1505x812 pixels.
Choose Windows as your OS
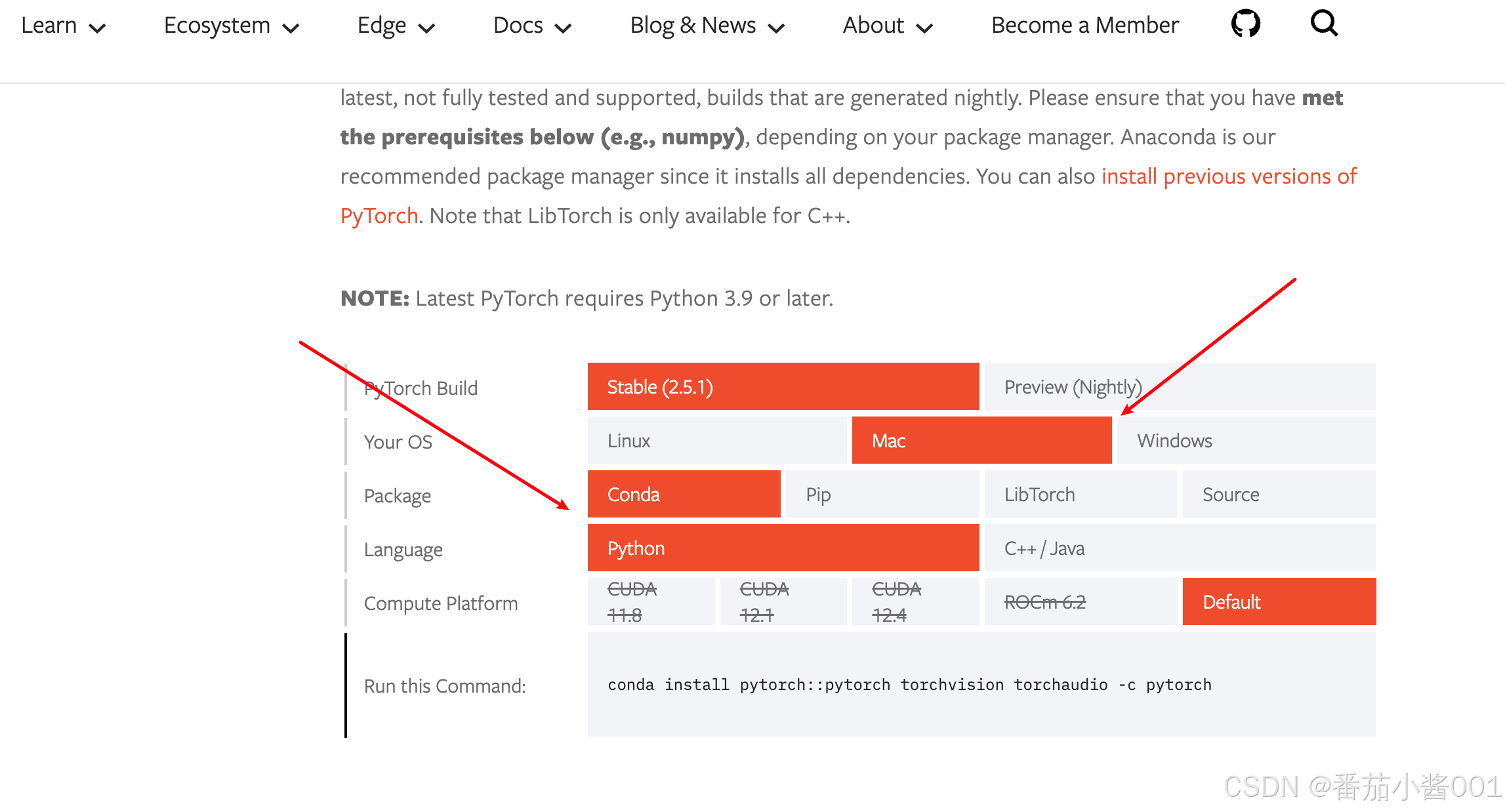pyautogui.click(x=1247, y=440)
